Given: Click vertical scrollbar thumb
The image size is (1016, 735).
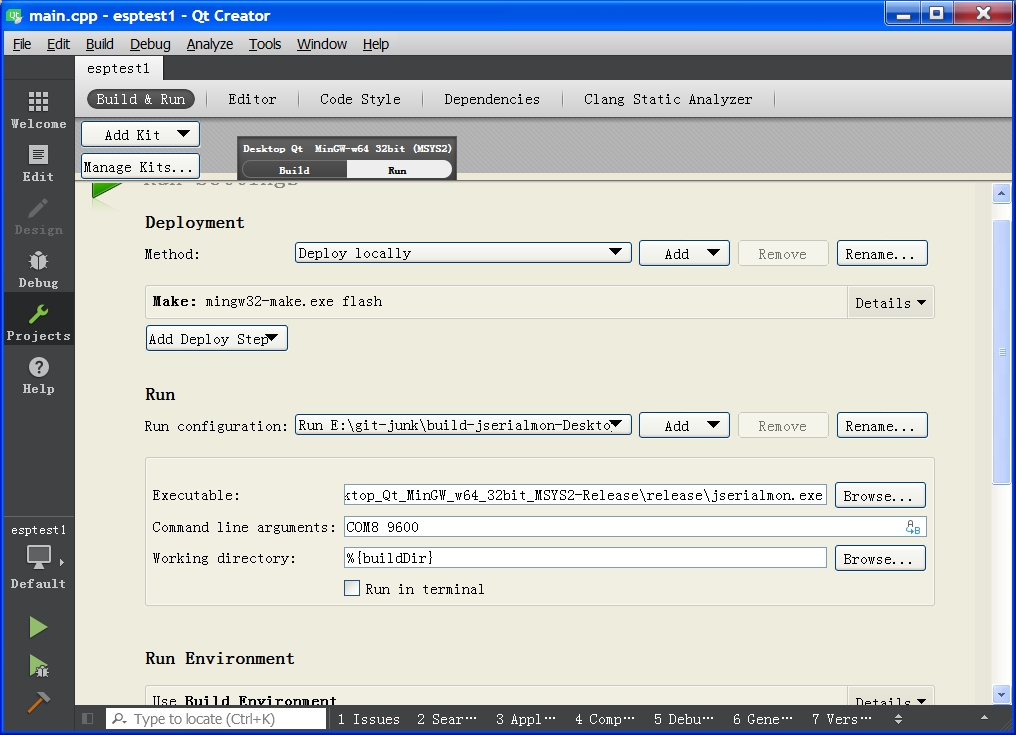Looking at the screenshot, I should (1002, 352).
